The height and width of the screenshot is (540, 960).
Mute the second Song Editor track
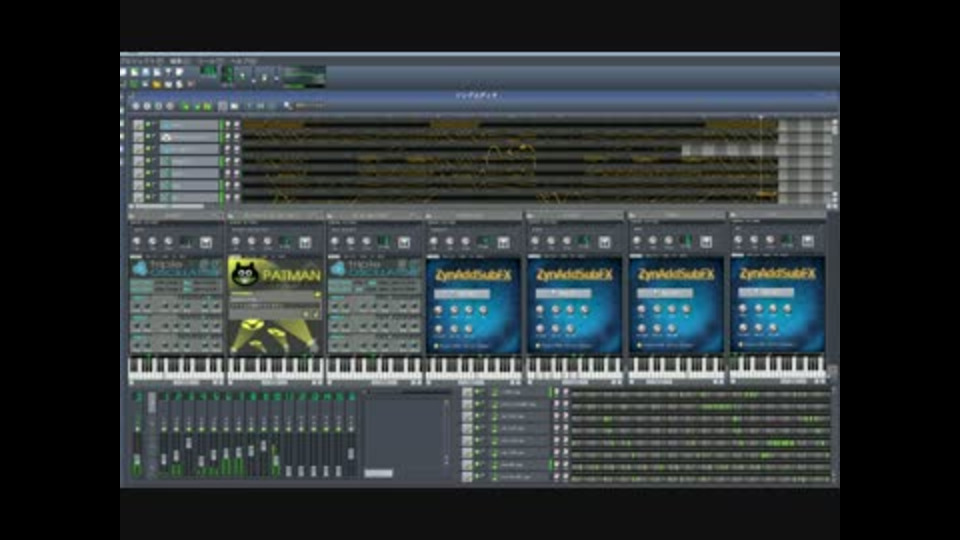pyautogui.click(x=148, y=136)
